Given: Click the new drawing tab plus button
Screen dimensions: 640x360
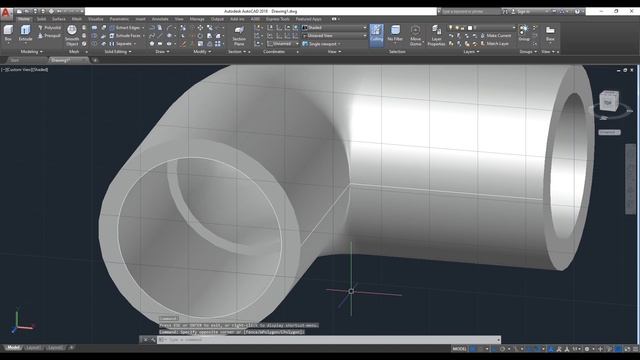Looking at the screenshot, I should click(x=95, y=60).
